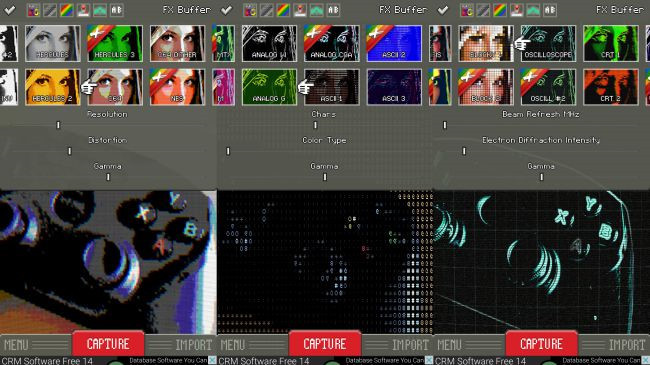Open MENU on the Beam Refresh screen
650x365 pixels.
(450, 345)
